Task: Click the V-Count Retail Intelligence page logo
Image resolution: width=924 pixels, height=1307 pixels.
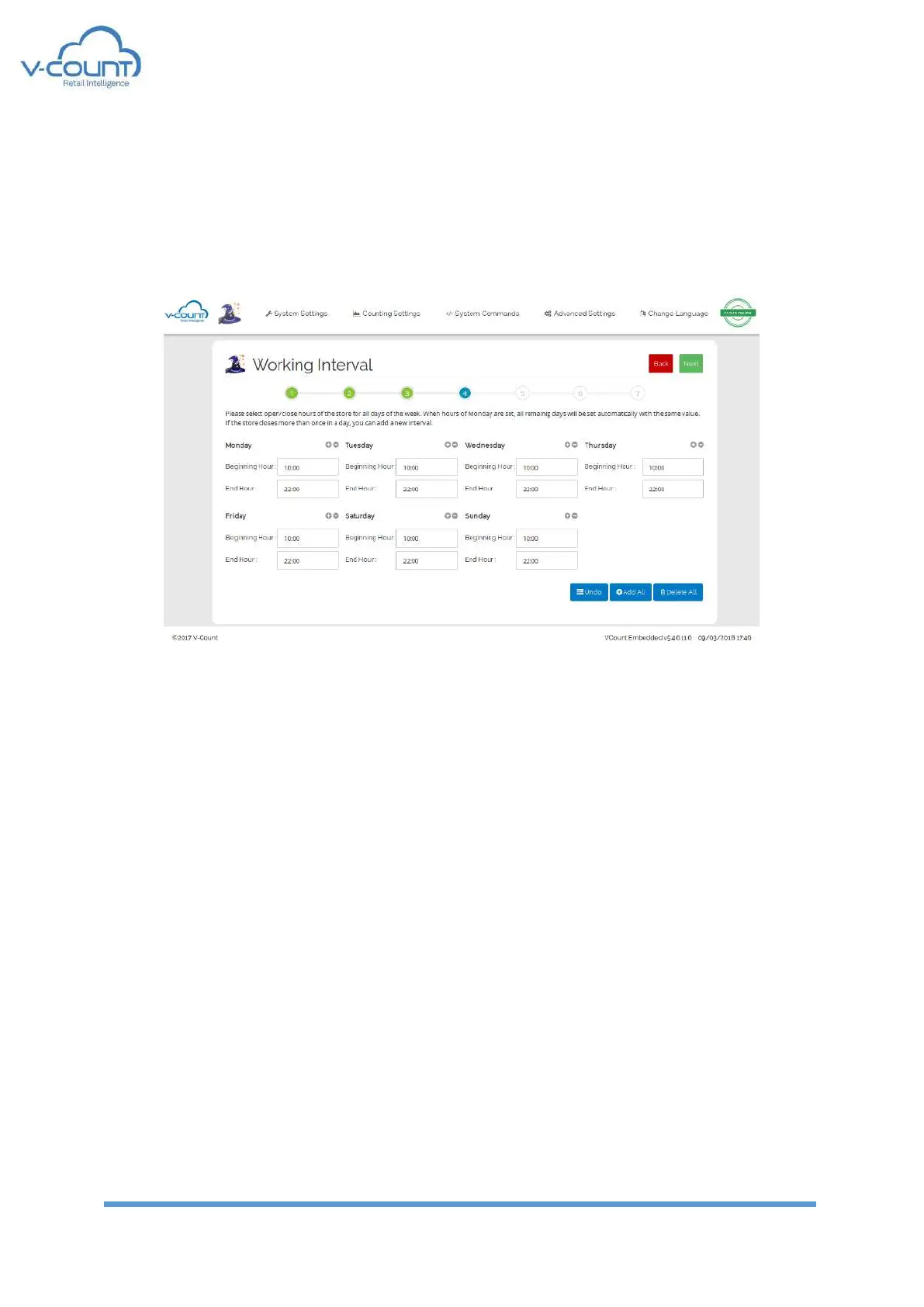Action: pyautogui.click(x=81, y=57)
